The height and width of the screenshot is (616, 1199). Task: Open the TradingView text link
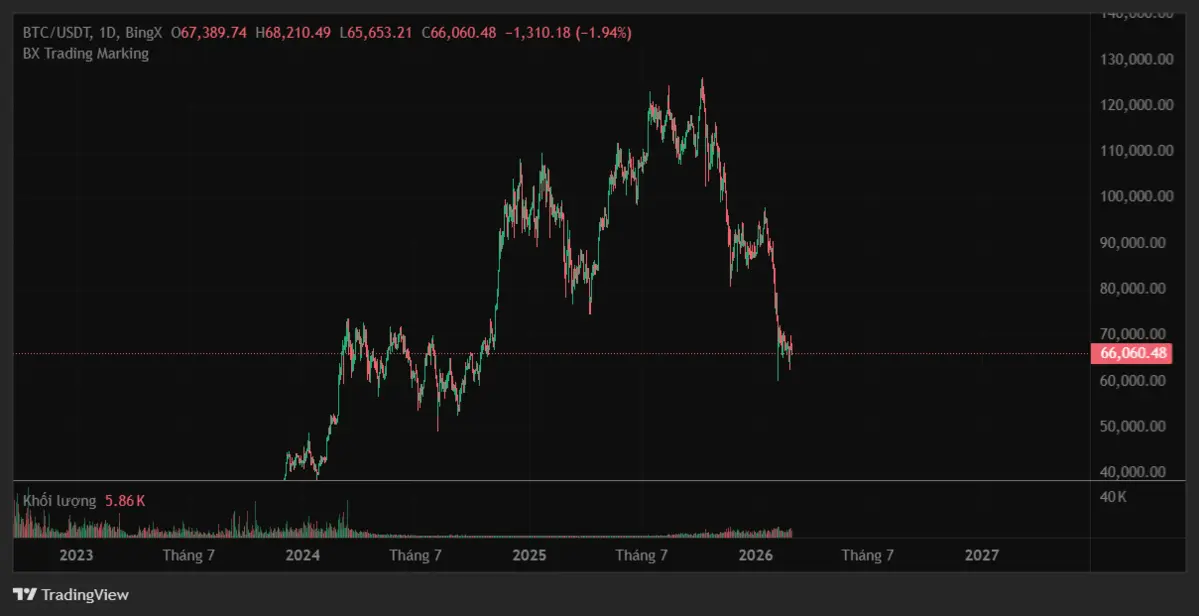(x=84, y=595)
